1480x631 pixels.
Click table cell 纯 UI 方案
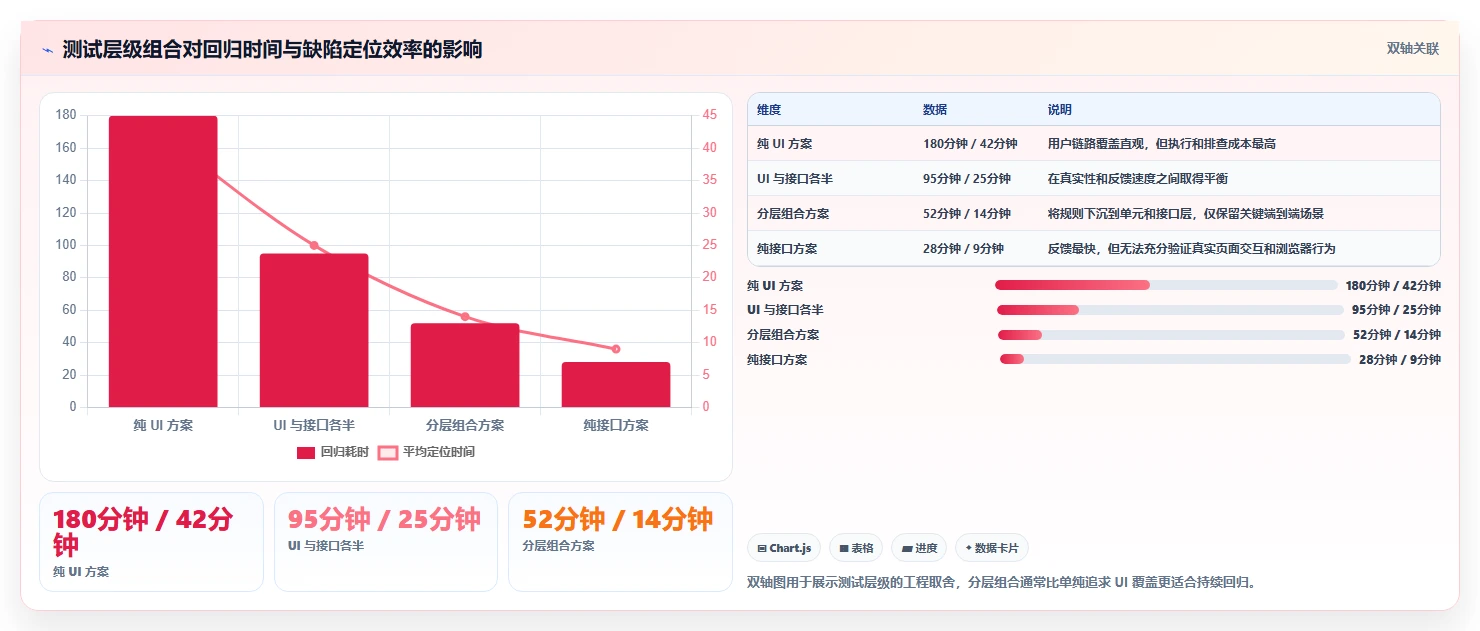pos(785,144)
